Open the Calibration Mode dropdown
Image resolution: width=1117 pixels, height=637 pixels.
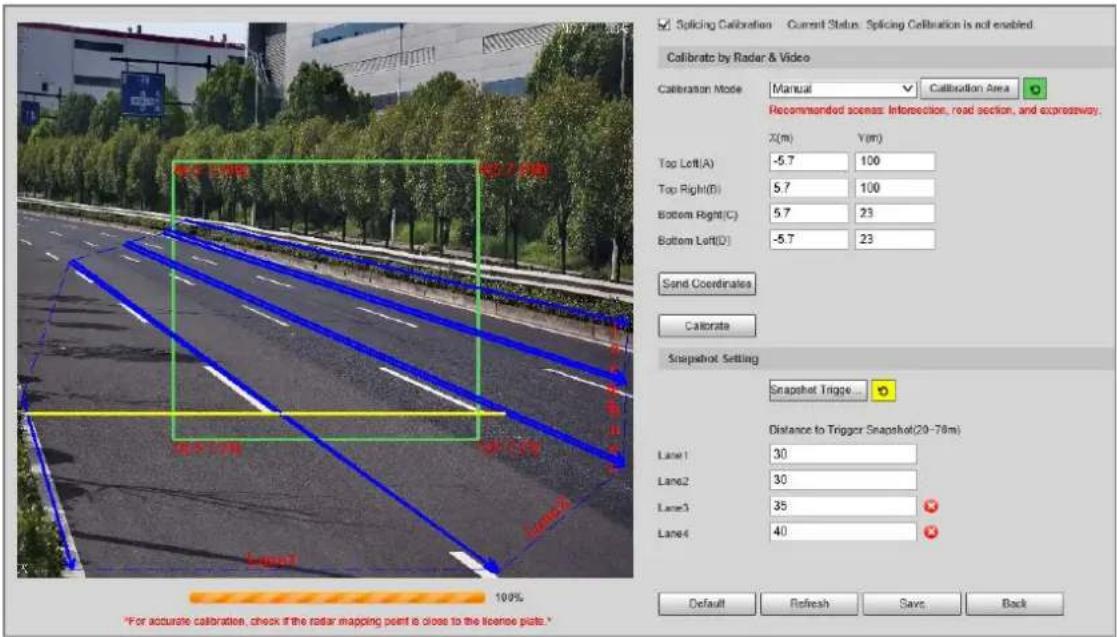843,89
